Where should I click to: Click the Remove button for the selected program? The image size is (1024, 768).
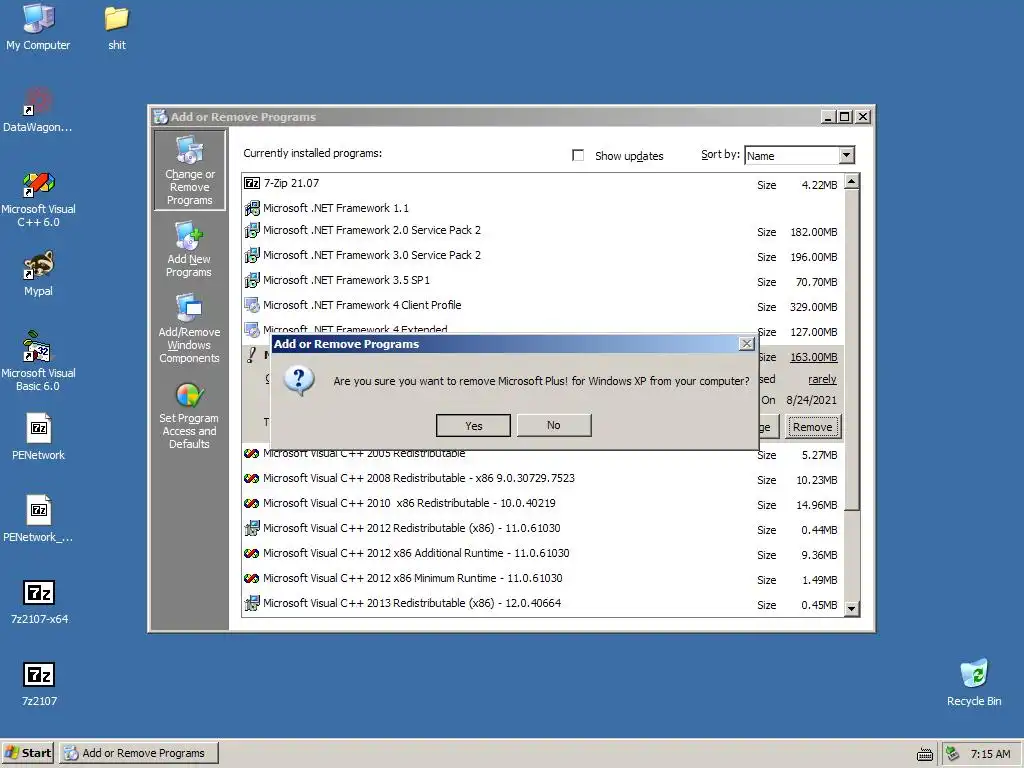tap(812, 426)
